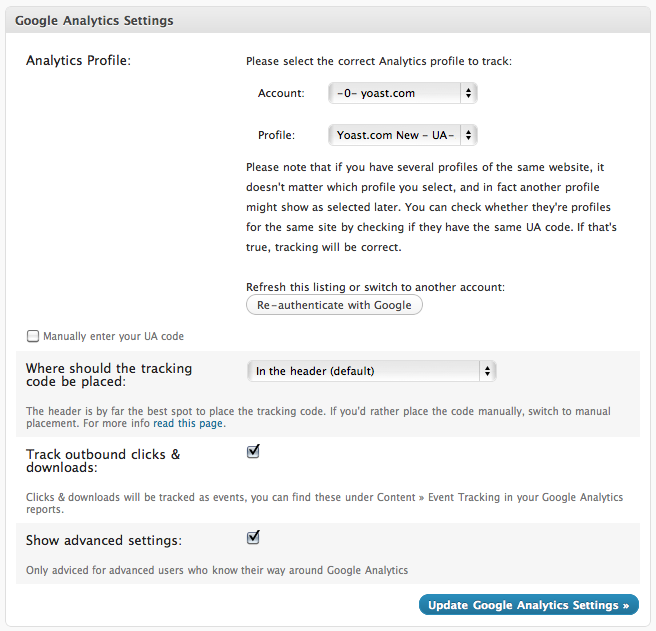This screenshot has width=656, height=631.
Task: Click the 'Profile:' field label
Action: click(x=277, y=135)
